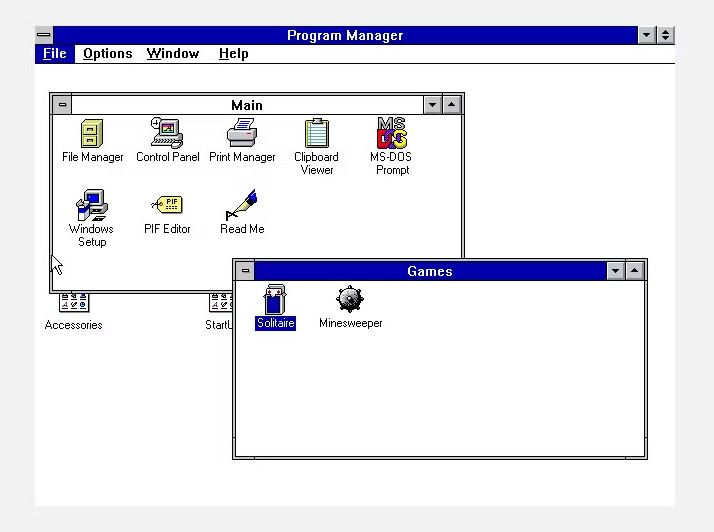Maximize the Main group window
Screen dimensions: 714x532
tap(451, 105)
